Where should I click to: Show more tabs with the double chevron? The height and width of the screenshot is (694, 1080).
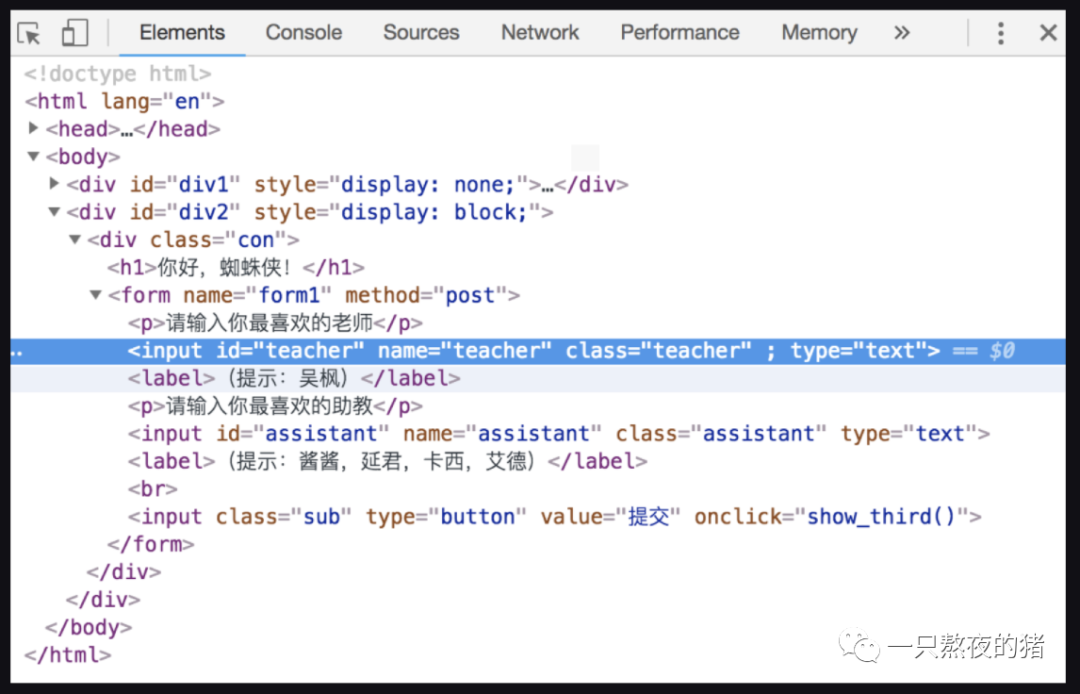(x=902, y=32)
